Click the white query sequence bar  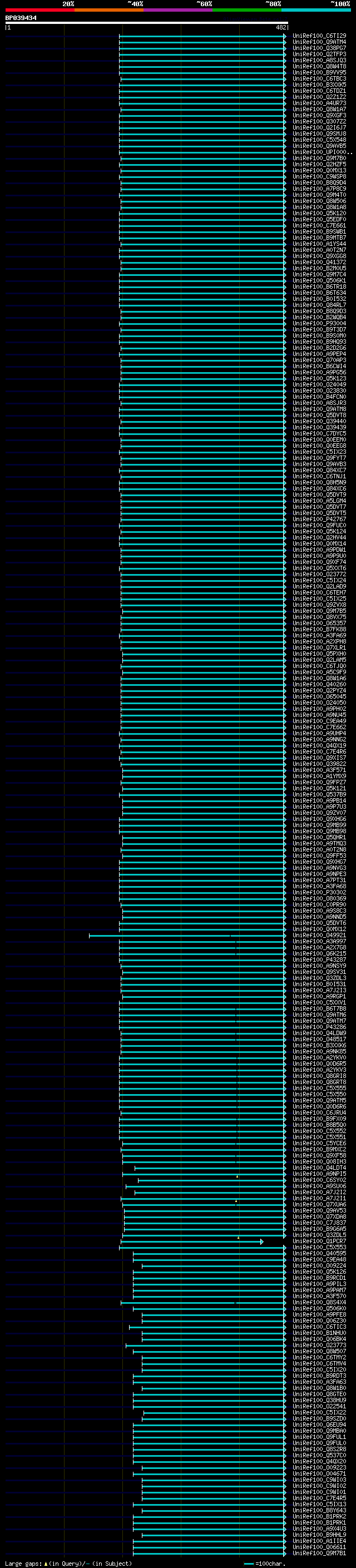tap(147, 22)
